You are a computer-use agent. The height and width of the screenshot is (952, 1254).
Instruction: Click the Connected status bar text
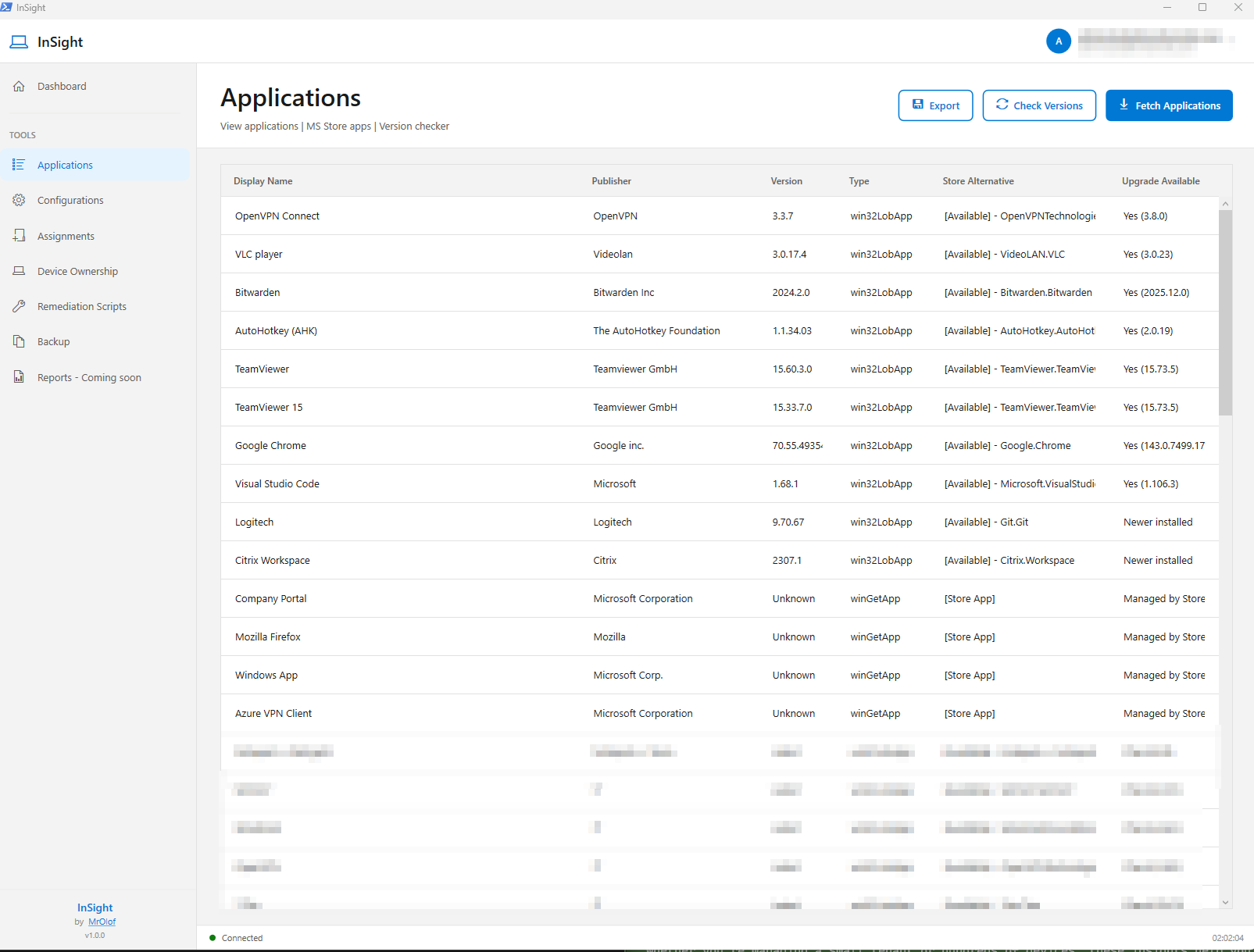tap(242, 938)
